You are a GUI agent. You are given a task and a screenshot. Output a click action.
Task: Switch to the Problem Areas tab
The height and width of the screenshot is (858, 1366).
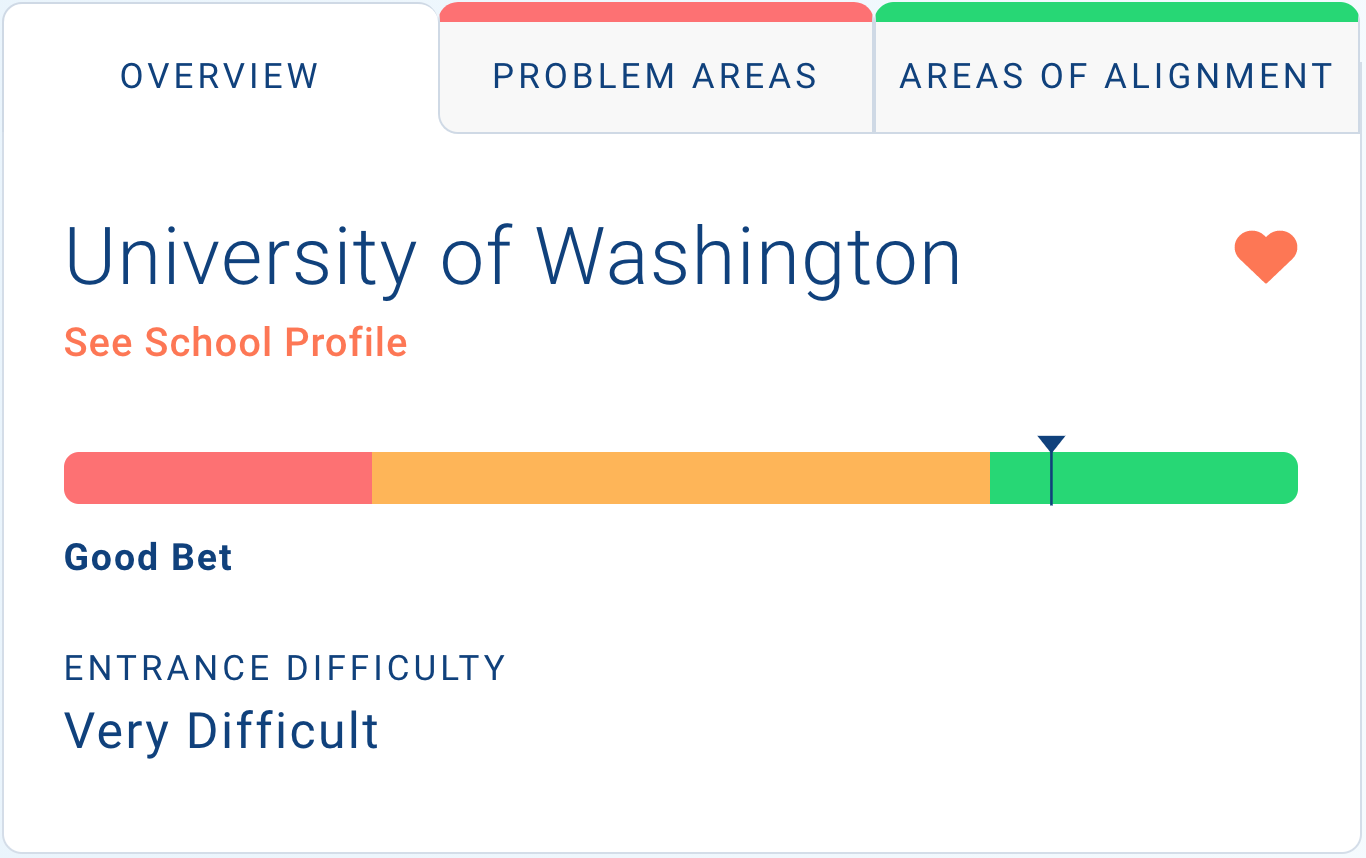click(x=656, y=76)
